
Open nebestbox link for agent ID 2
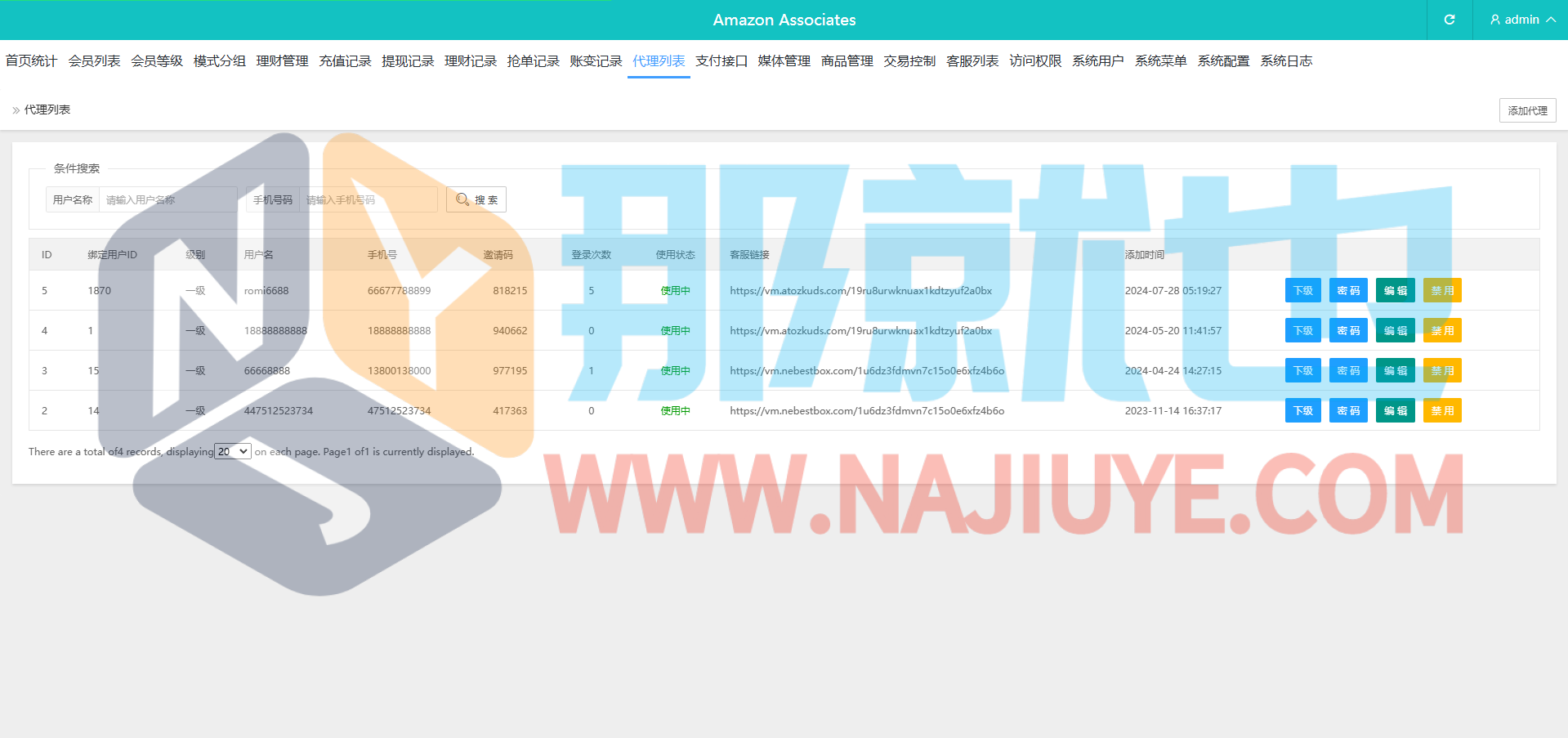(x=866, y=411)
